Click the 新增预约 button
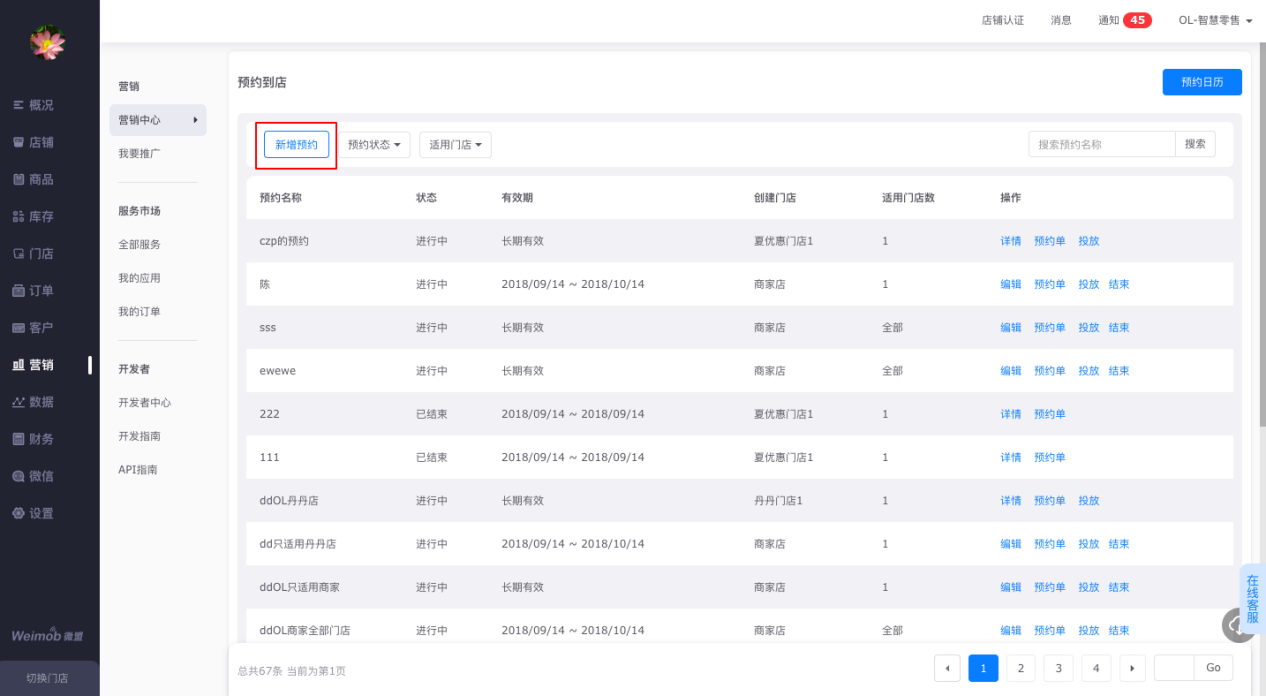Image resolution: width=1266 pixels, height=696 pixels. 297,145
